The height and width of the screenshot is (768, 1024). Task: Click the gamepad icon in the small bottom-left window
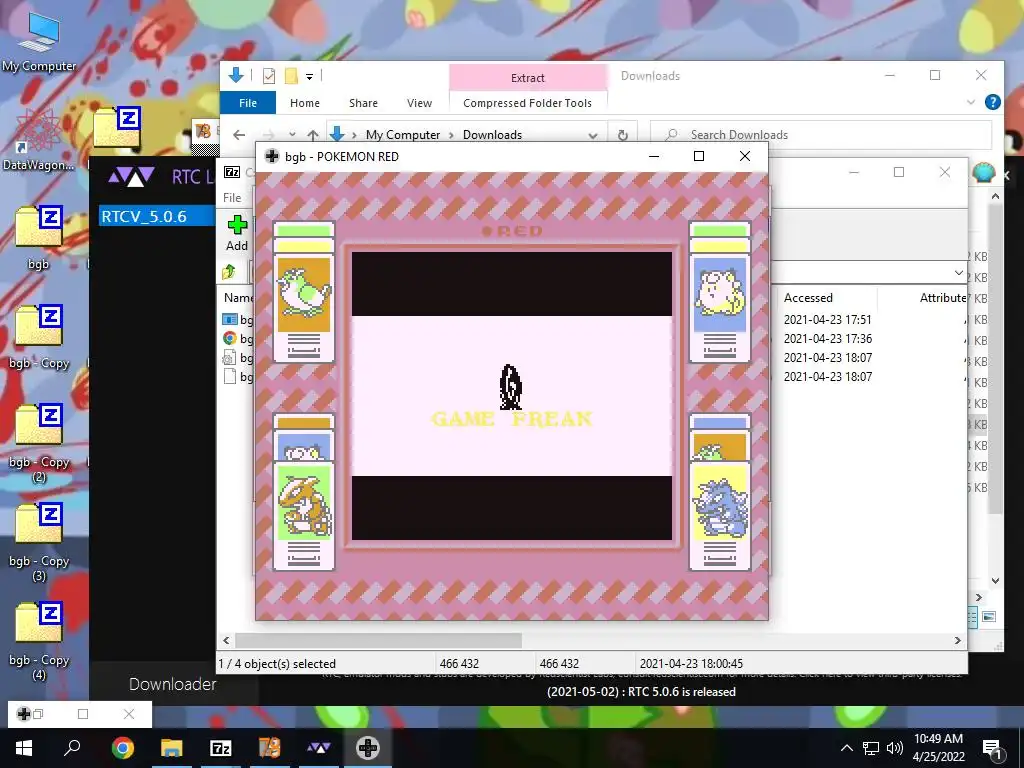[x=24, y=714]
